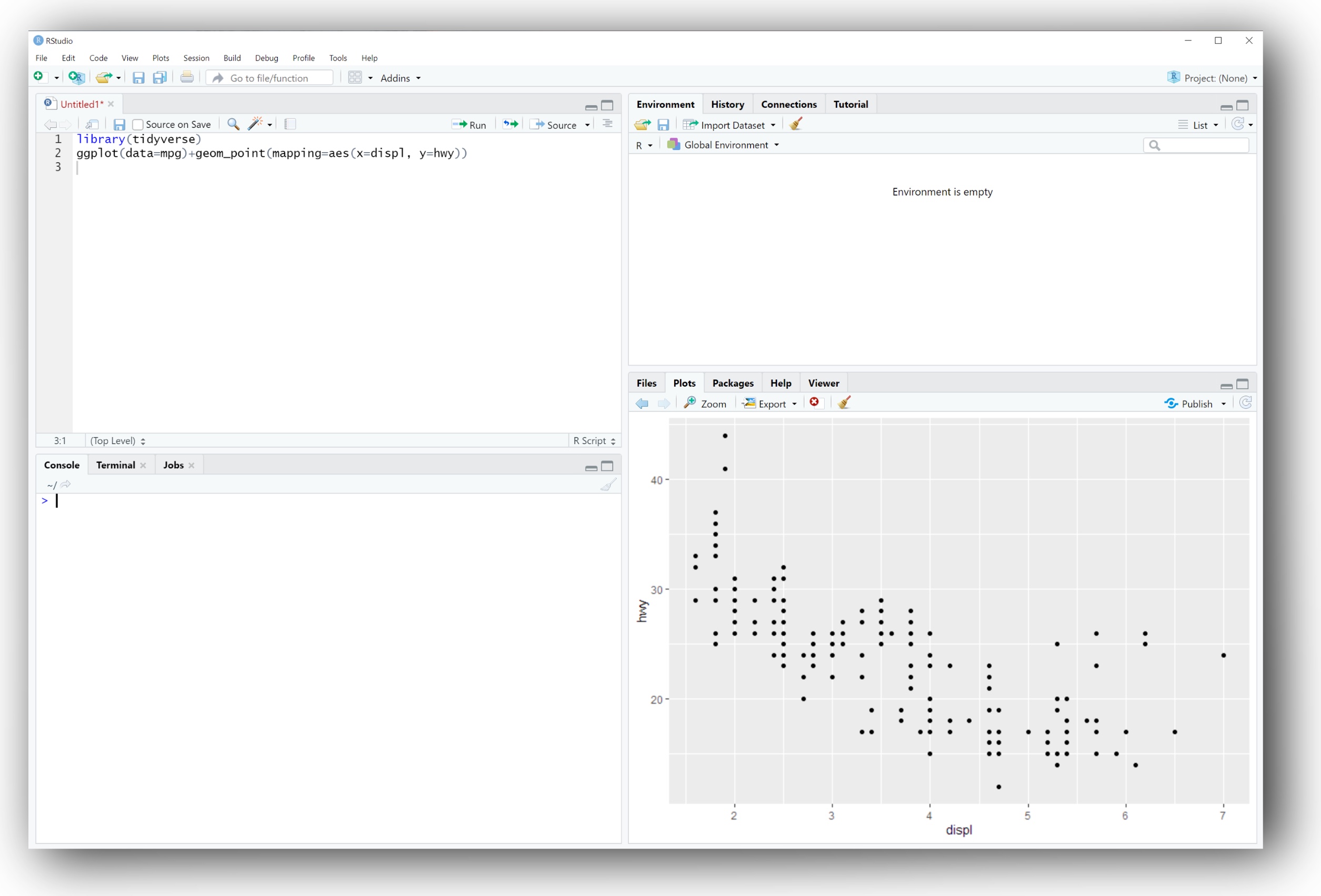Open the code tools magic wand

coord(255,124)
